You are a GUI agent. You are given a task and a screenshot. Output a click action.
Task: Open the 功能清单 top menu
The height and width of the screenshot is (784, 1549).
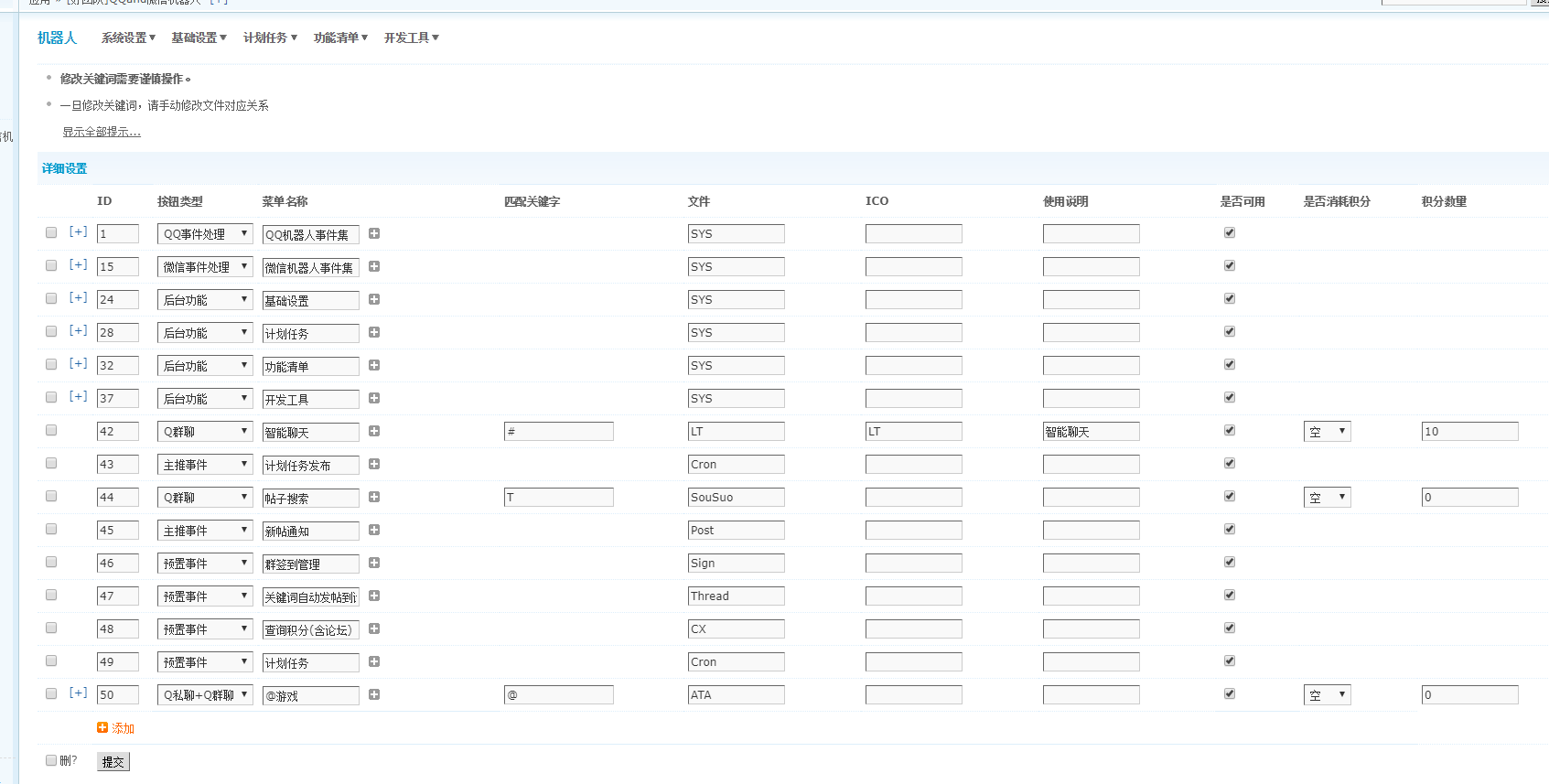(340, 38)
